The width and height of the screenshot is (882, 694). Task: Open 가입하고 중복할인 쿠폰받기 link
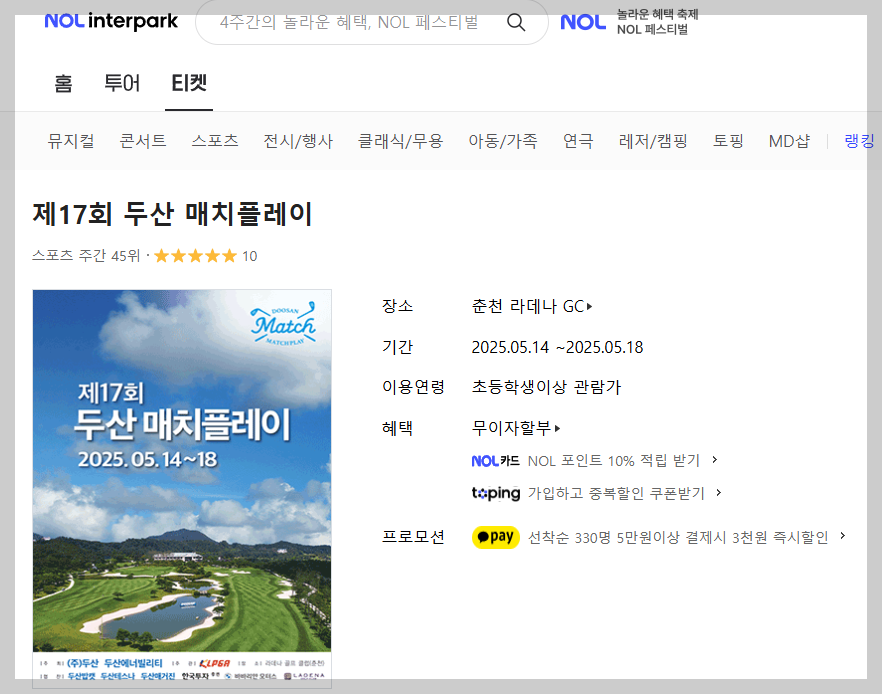click(616, 493)
